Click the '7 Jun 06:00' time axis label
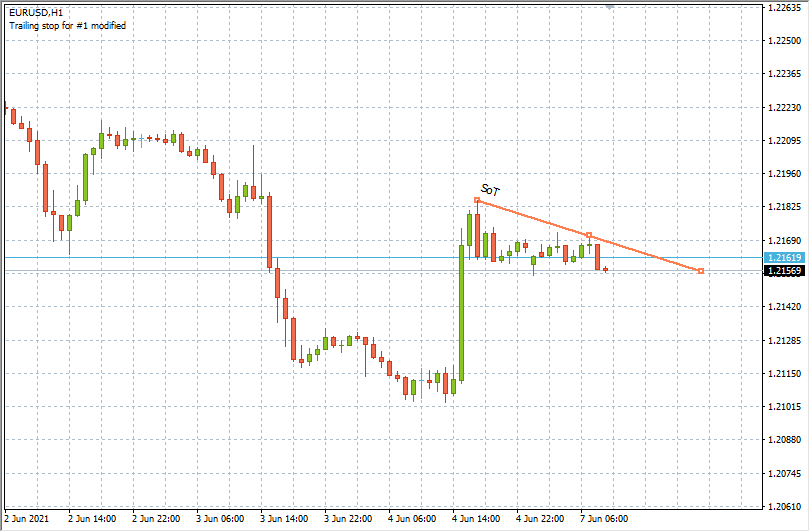The height and width of the screenshot is (532, 810). 605,519
